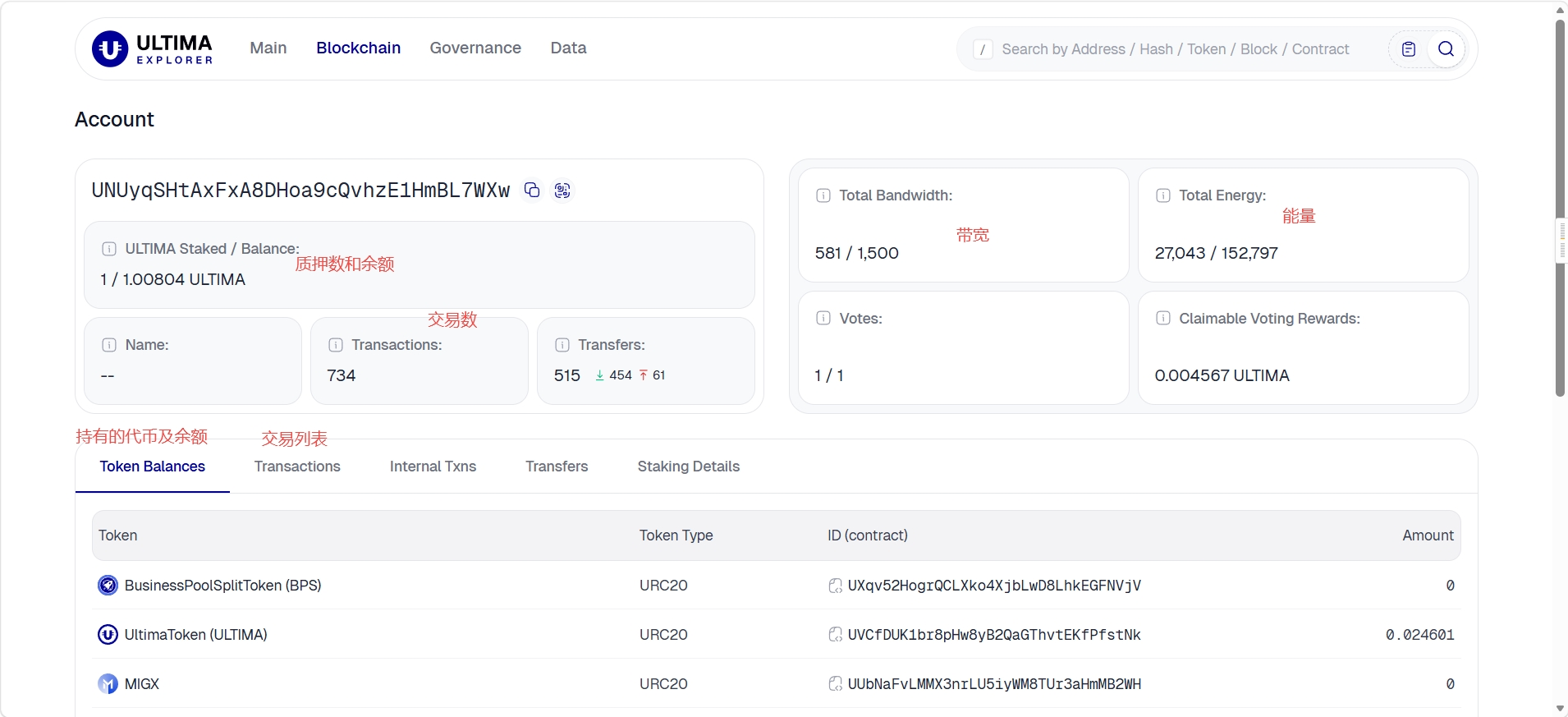
Task: Click info icon beside Total Energy
Action: pyautogui.click(x=1163, y=195)
